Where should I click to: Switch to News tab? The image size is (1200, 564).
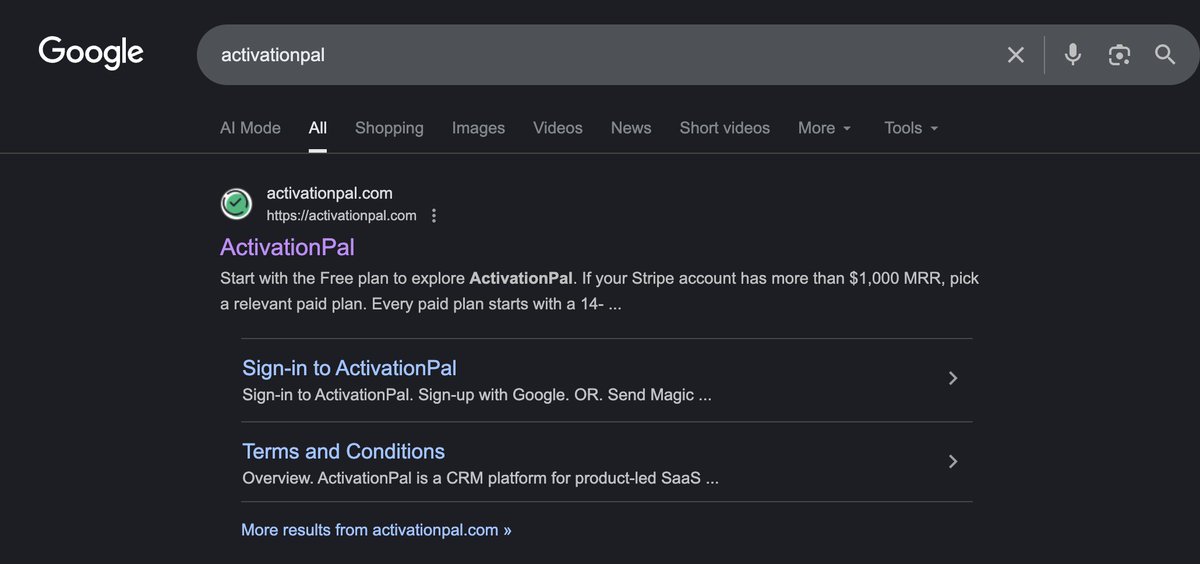tap(631, 128)
